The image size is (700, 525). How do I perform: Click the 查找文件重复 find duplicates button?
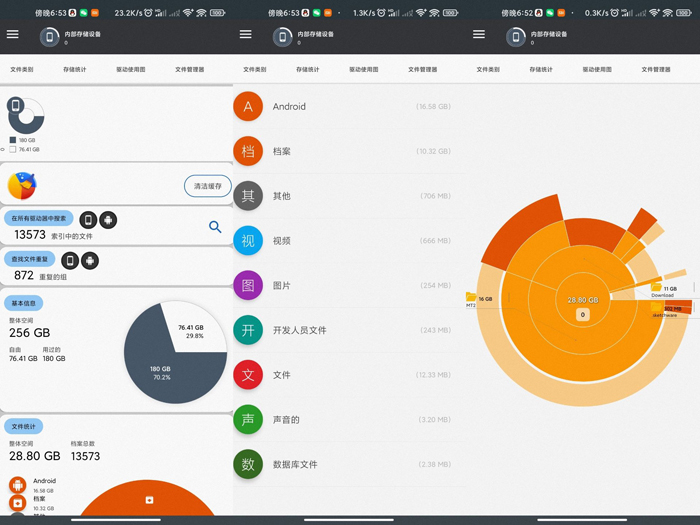click(x=29, y=260)
